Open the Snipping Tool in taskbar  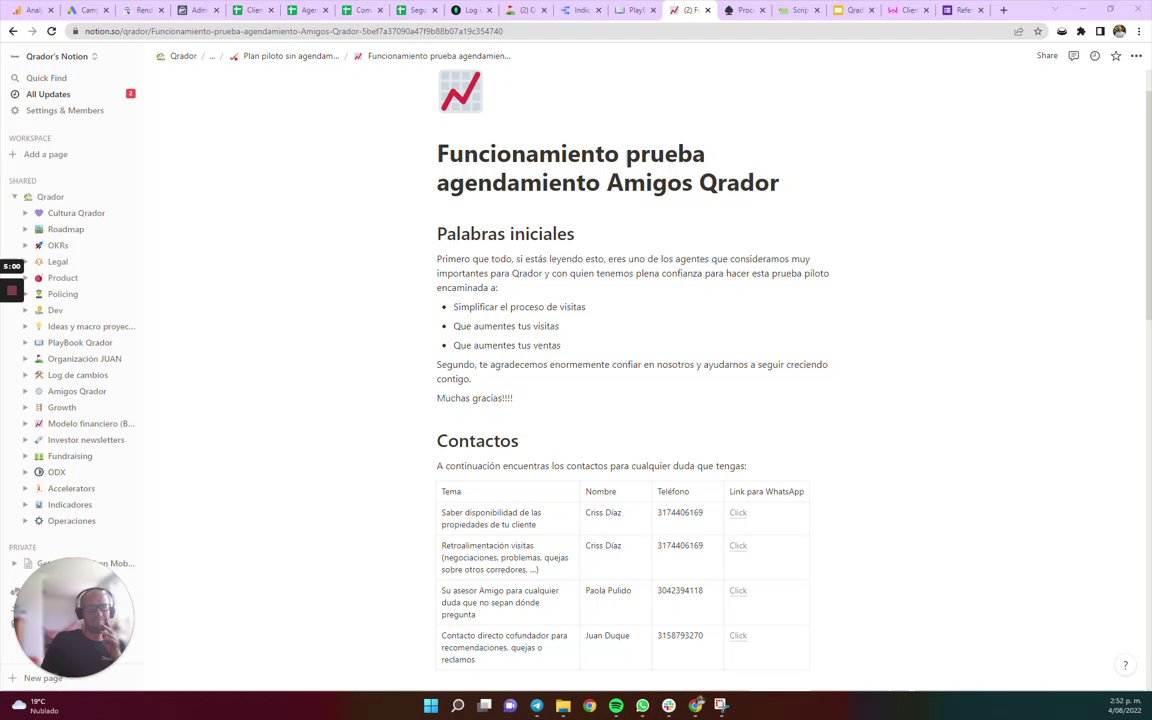(x=721, y=706)
